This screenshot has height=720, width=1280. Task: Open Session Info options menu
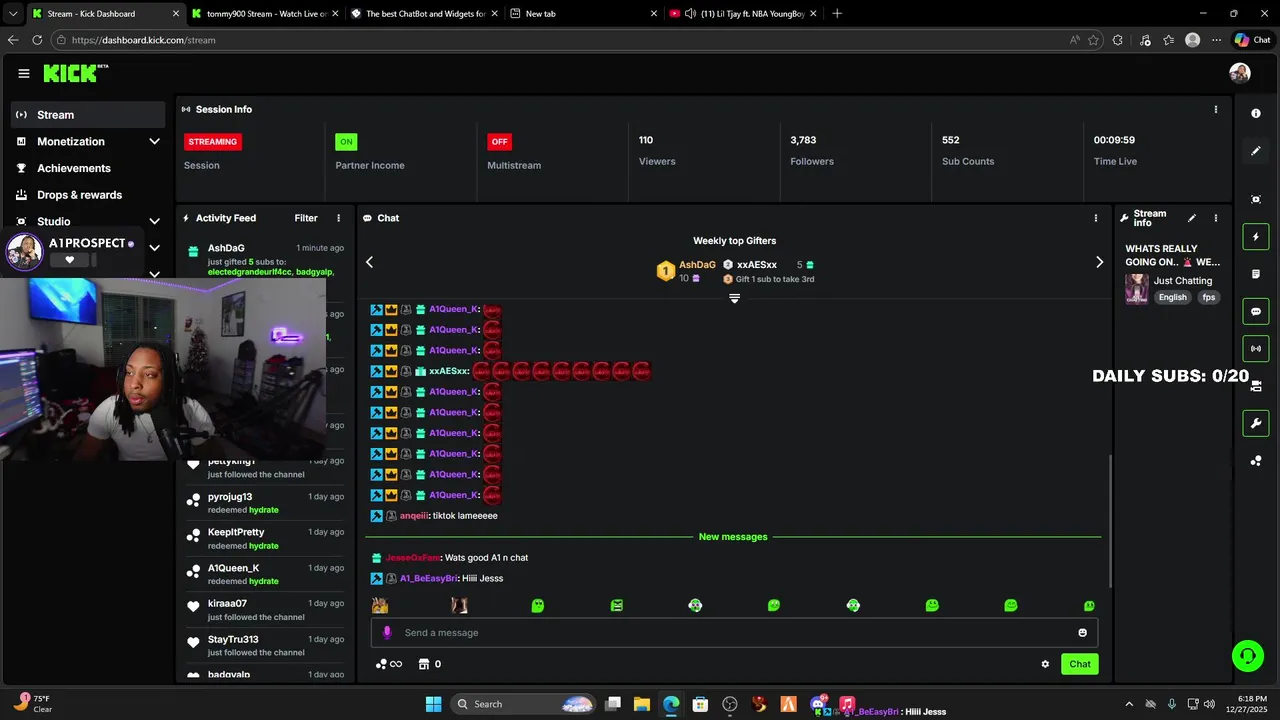click(x=1216, y=109)
